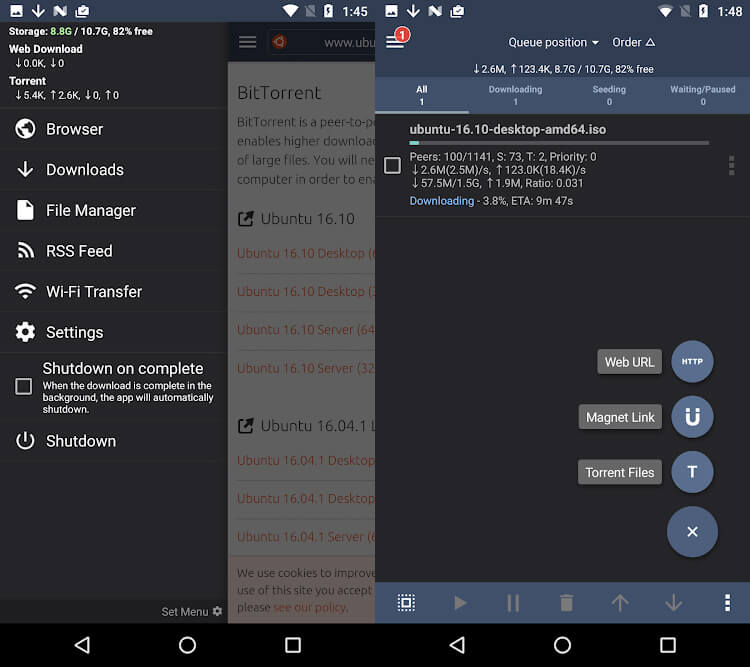Tap the Wi-Fi Transfer signal icon
Screen dimensions: 750x667
(x=25, y=291)
